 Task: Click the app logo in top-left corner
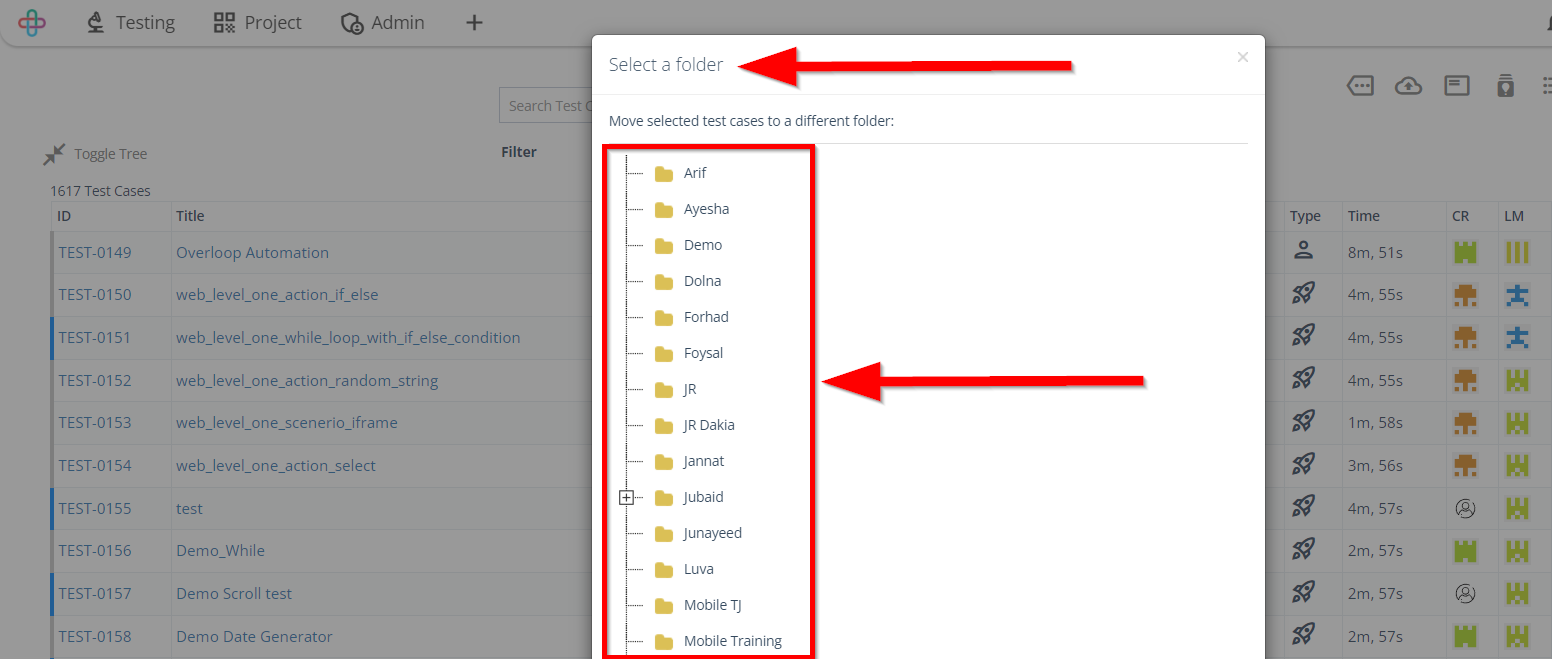(x=32, y=22)
